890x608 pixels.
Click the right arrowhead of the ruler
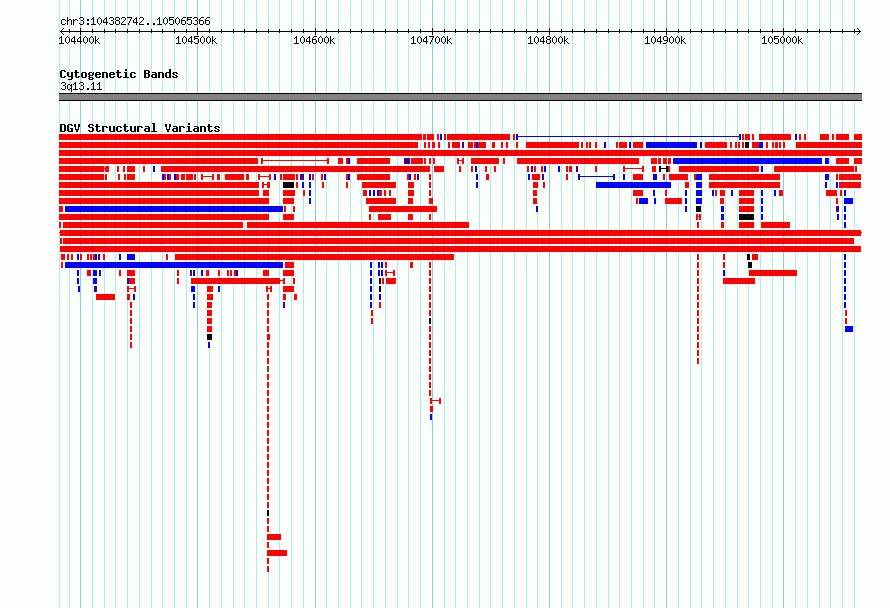pos(858,31)
